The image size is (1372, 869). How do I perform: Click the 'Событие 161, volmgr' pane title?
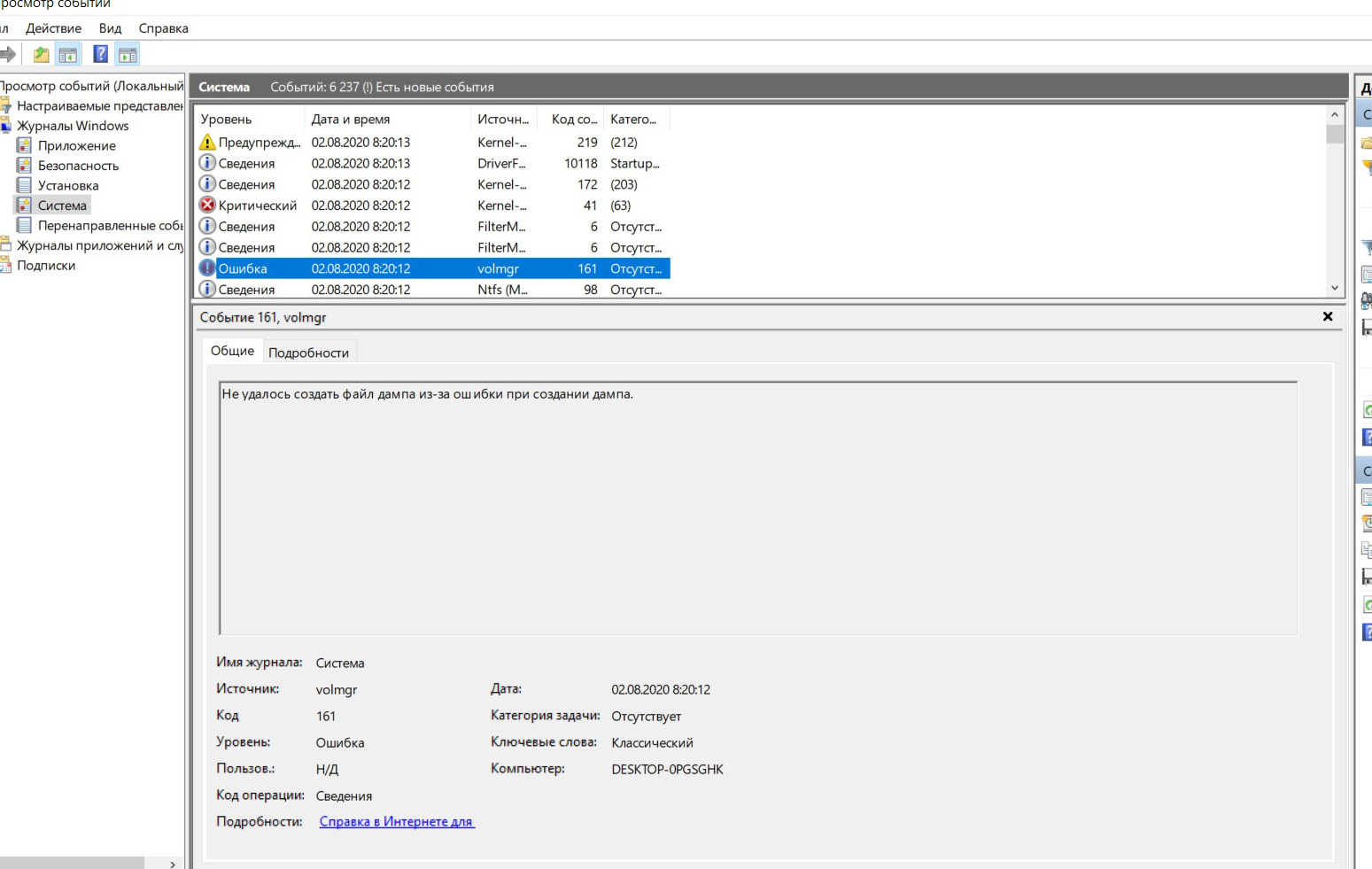[x=263, y=317]
